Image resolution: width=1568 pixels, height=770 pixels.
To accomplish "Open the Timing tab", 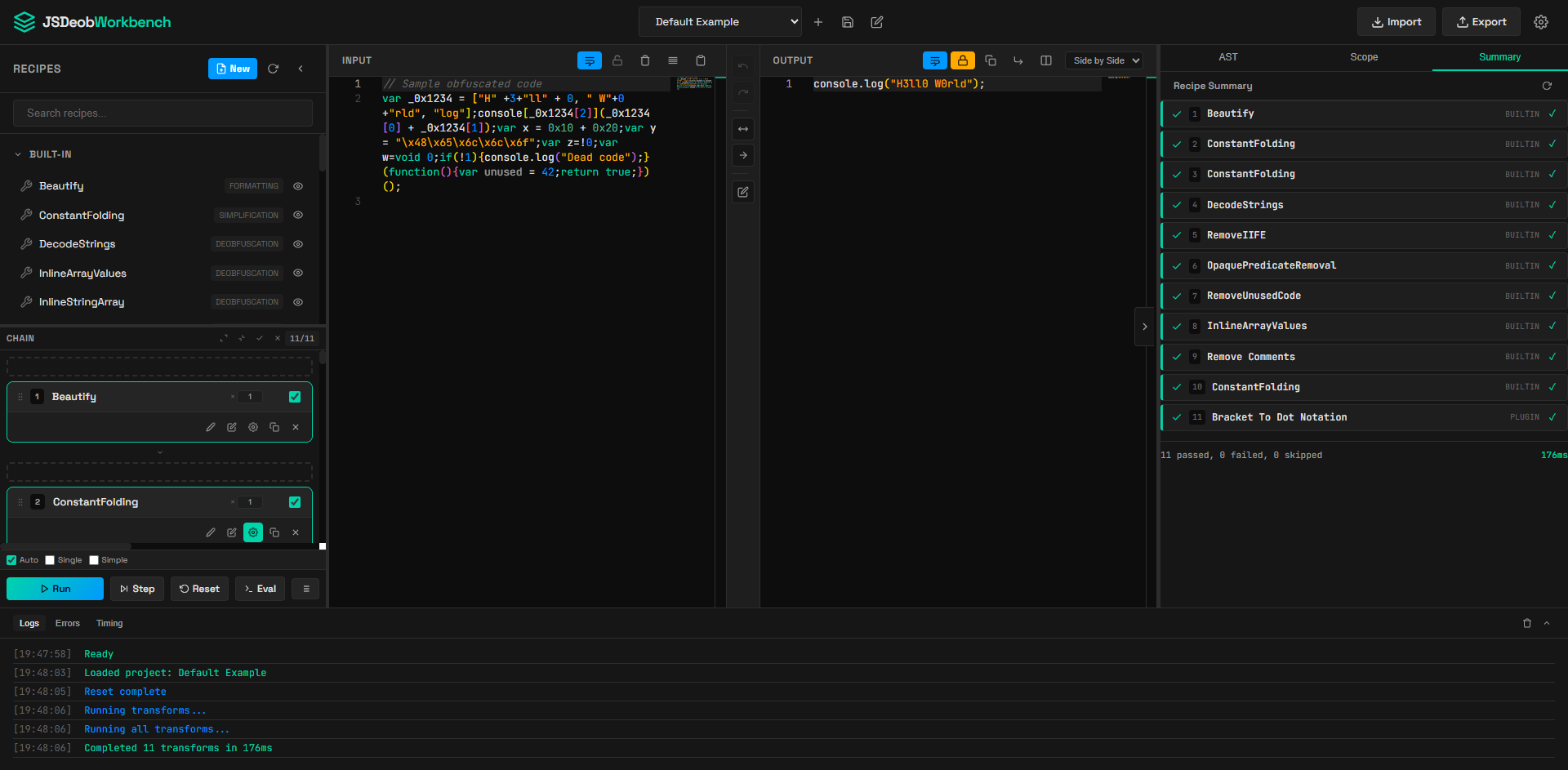I will click(109, 623).
